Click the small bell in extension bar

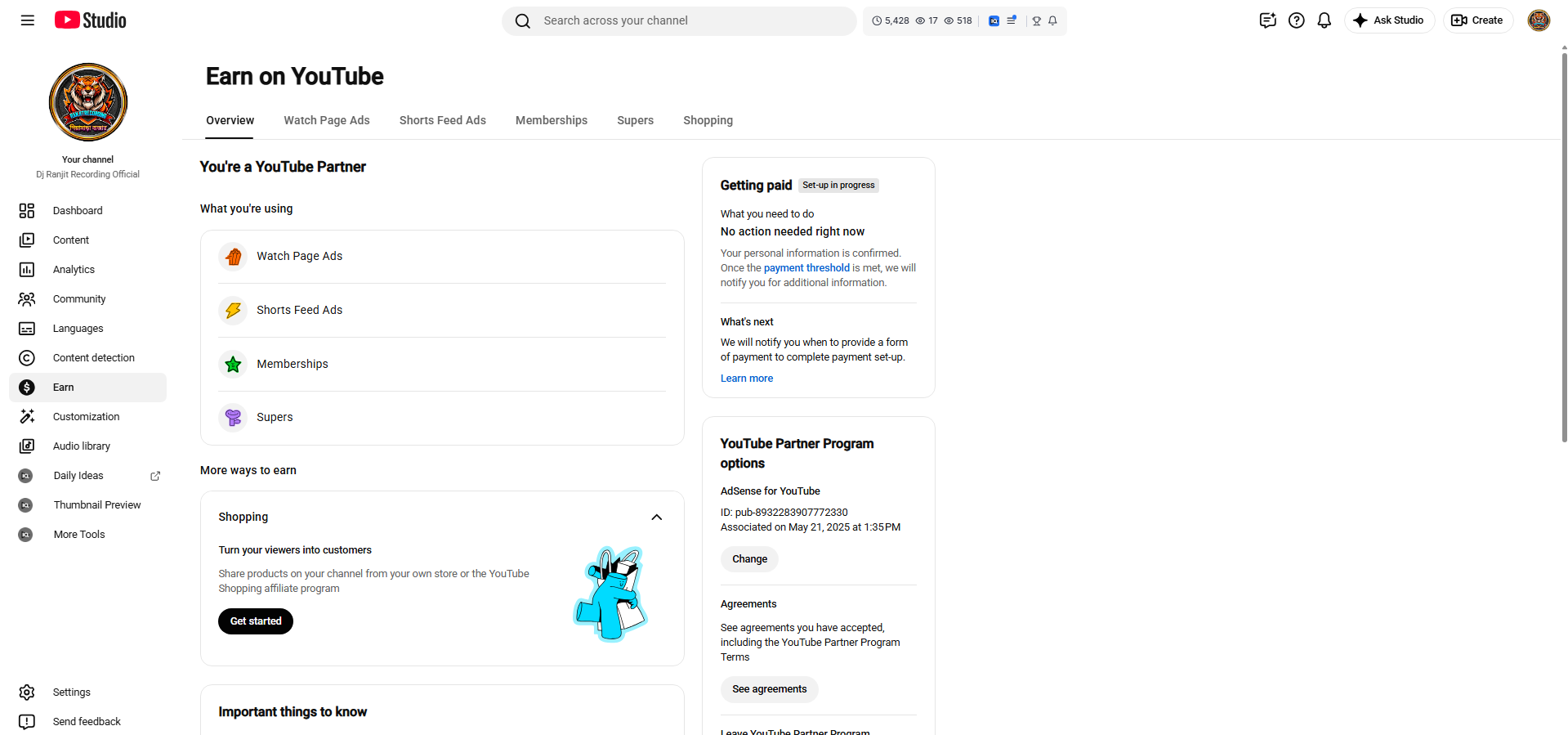[1052, 21]
